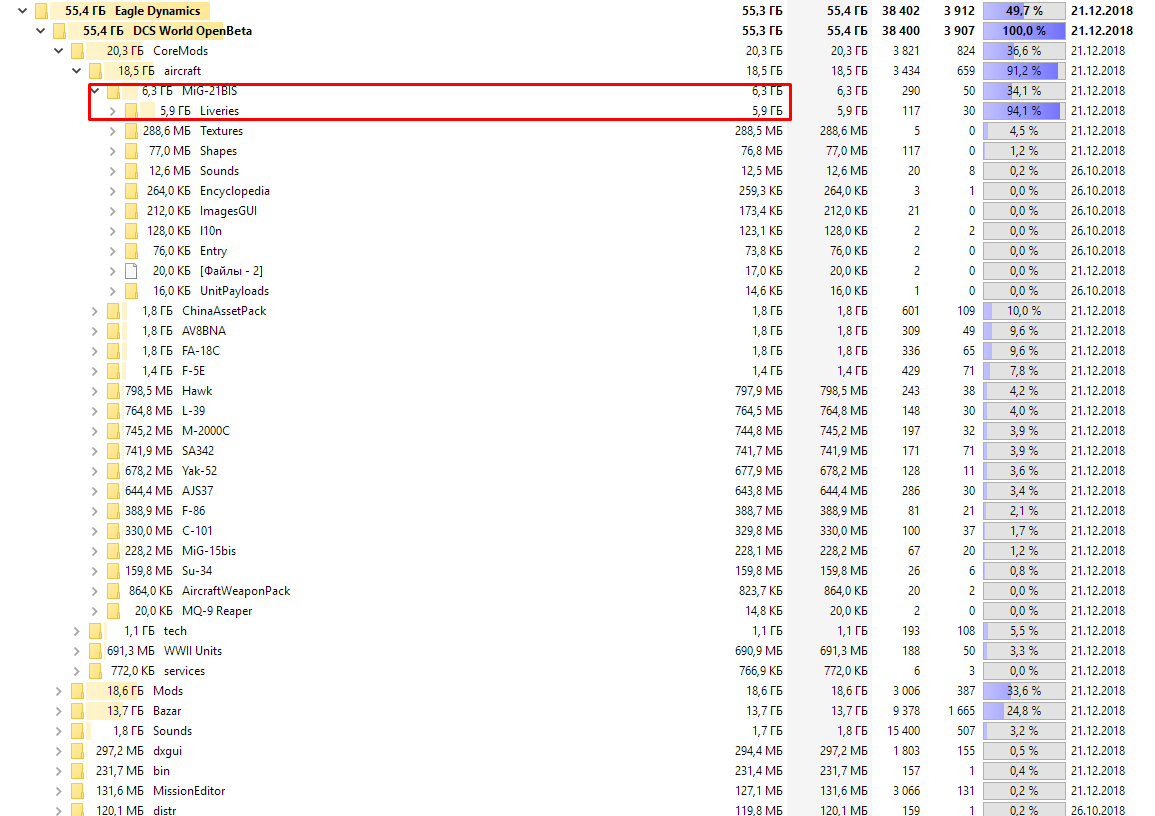Click the distr folder name
Viewport: 1155px width, 816px height.
click(x=165, y=810)
